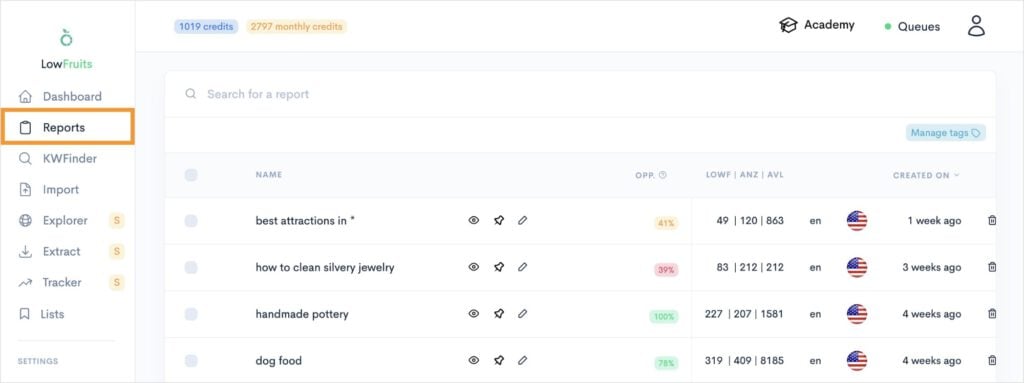Pin the 'best attractions in *' report
This screenshot has height=383, width=1024.
pos(499,221)
